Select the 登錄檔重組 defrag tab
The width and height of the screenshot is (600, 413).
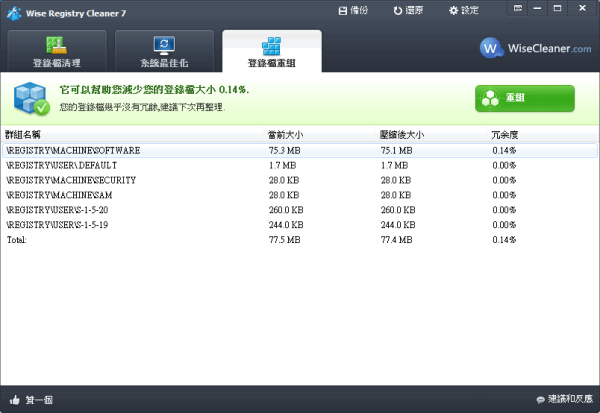pos(272,51)
